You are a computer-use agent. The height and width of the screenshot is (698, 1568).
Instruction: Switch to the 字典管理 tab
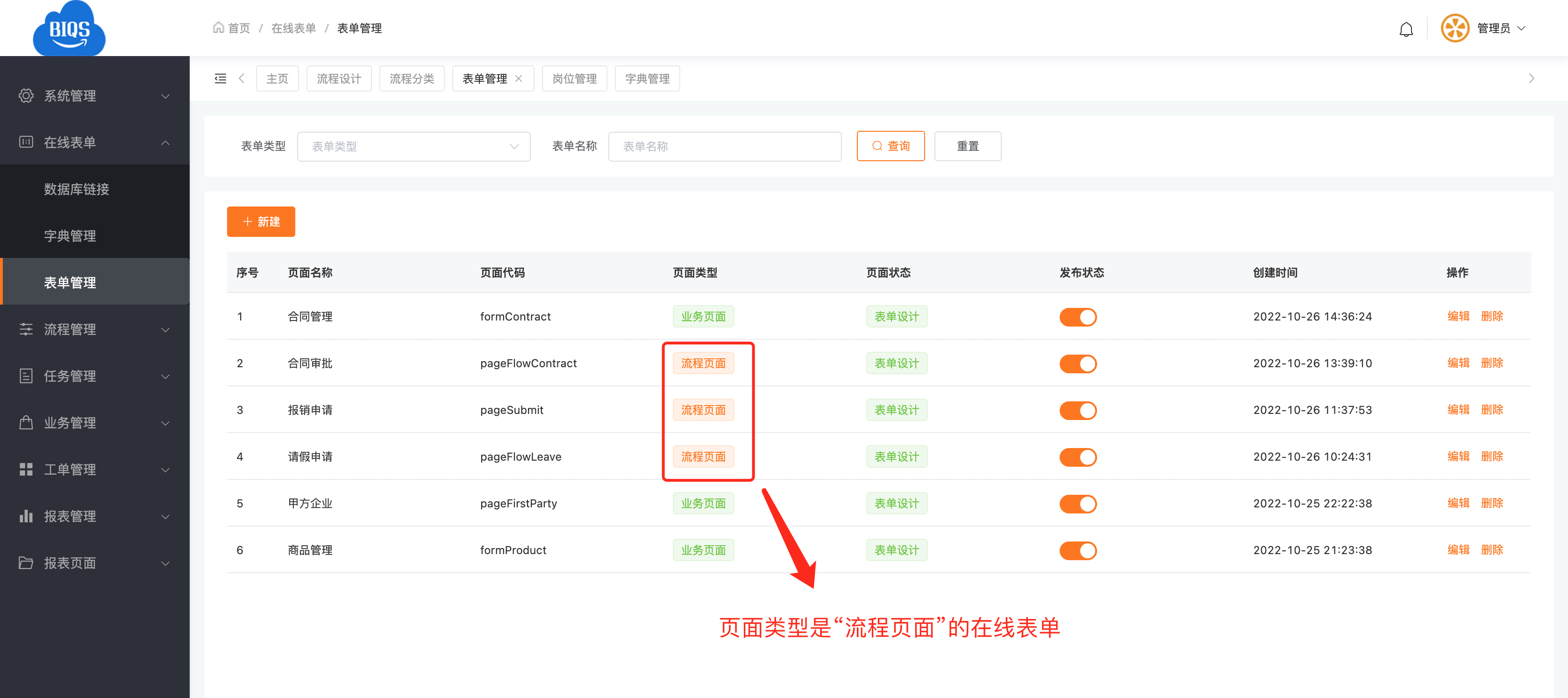coord(647,78)
